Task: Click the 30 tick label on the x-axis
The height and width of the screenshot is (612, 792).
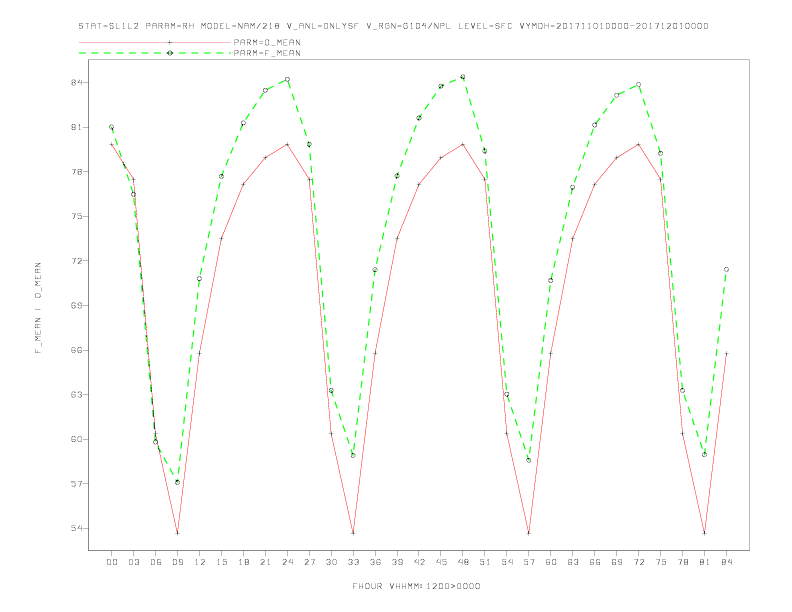Action: pos(331,562)
